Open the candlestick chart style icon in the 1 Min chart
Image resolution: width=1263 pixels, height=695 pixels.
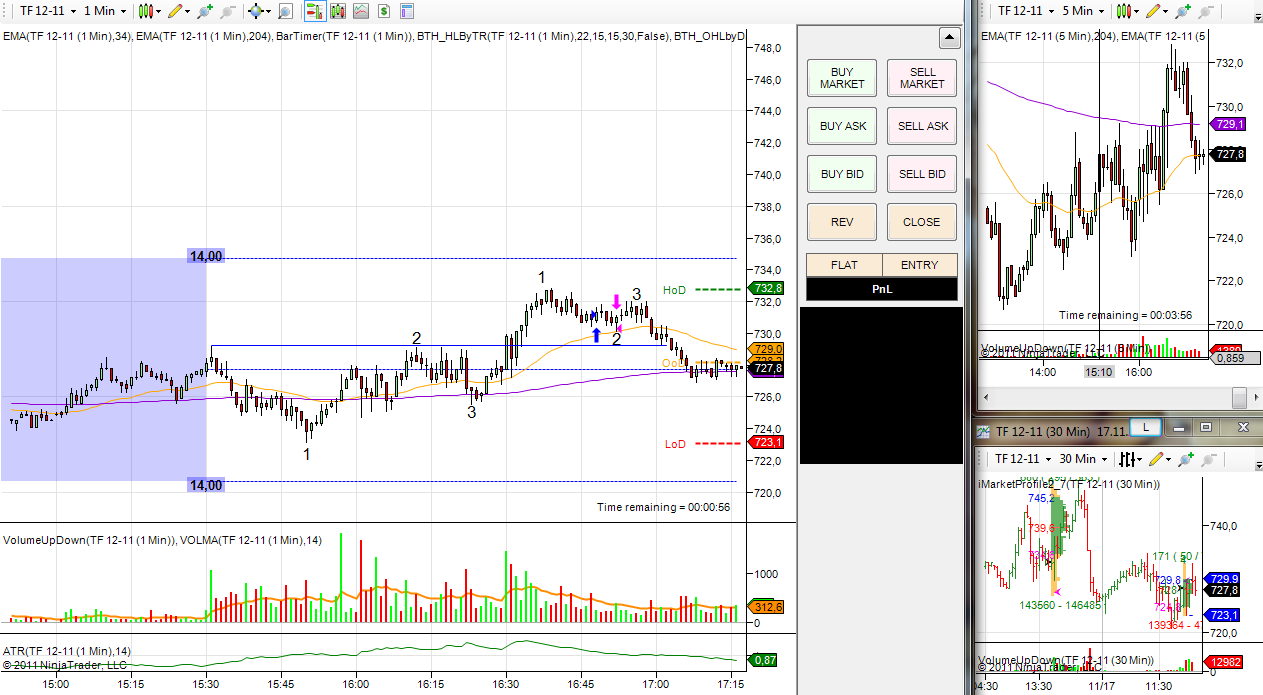146,11
